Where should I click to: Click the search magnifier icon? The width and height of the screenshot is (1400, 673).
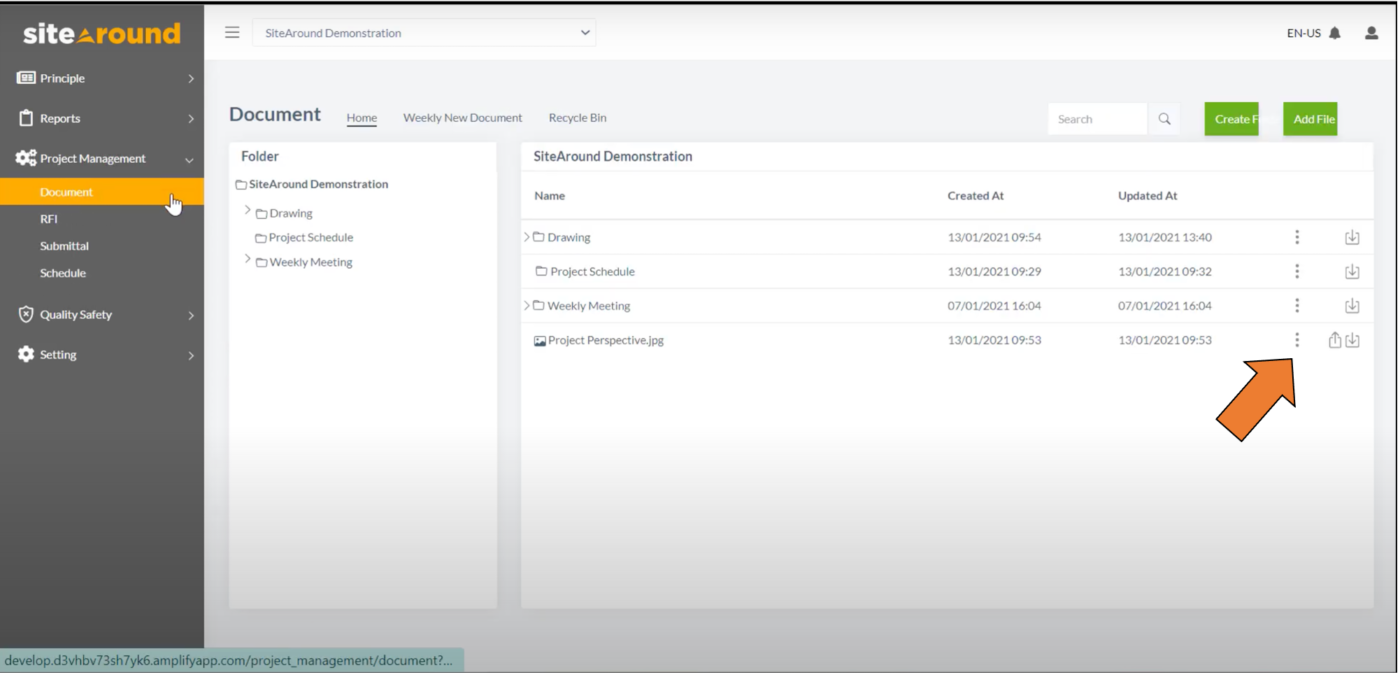click(1163, 118)
